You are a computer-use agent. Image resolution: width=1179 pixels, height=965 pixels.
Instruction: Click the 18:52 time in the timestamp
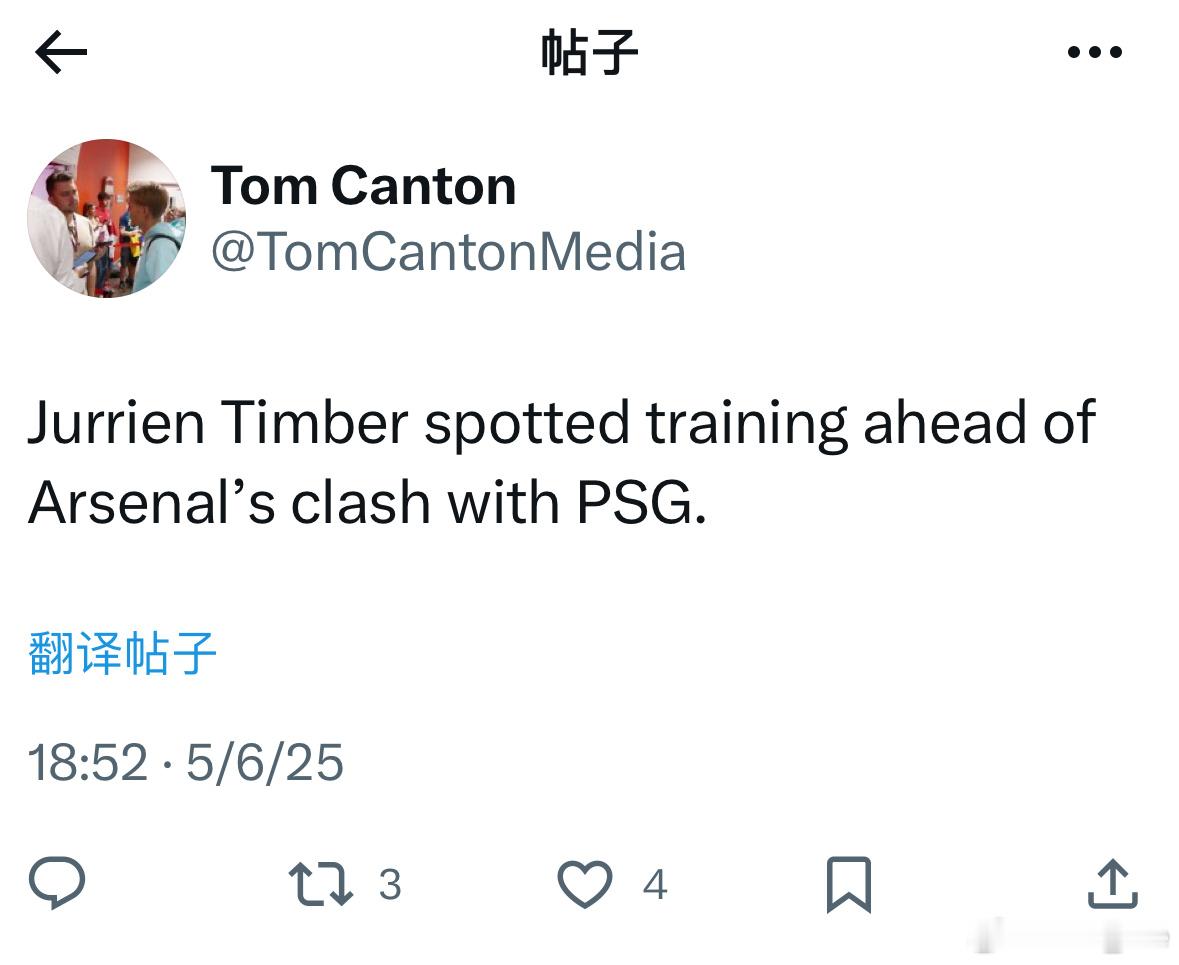pos(87,763)
